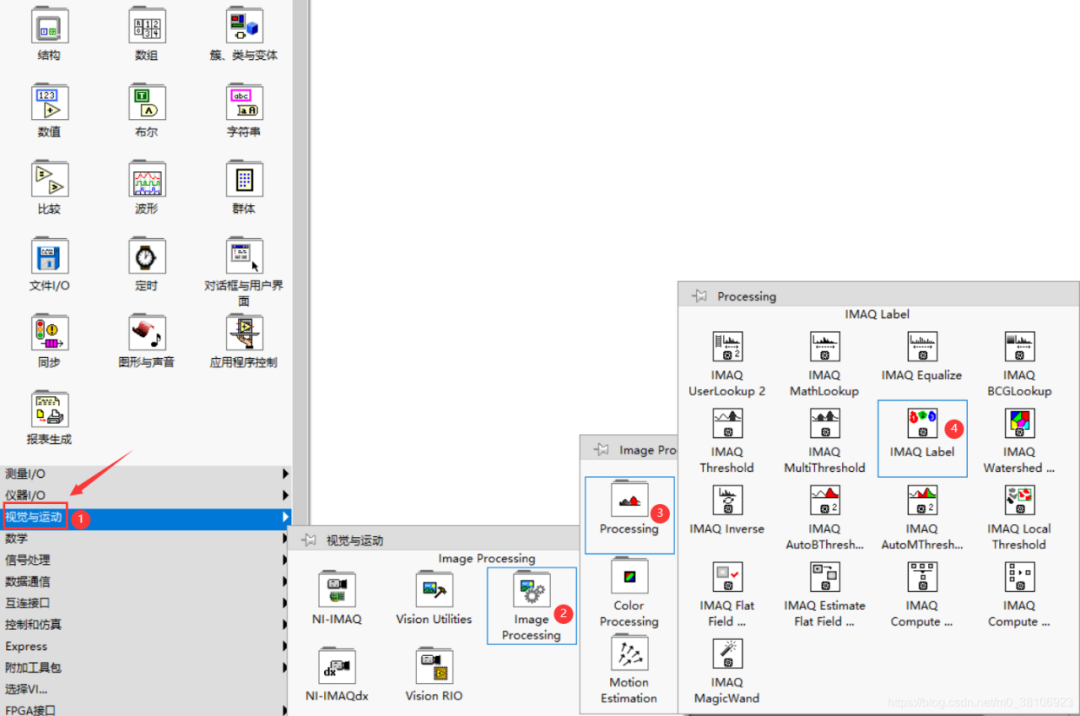Viewport: 1080px width, 716px height.
Task: Select the IMAQ Flat Field VI
Action: tap(727, 576)
